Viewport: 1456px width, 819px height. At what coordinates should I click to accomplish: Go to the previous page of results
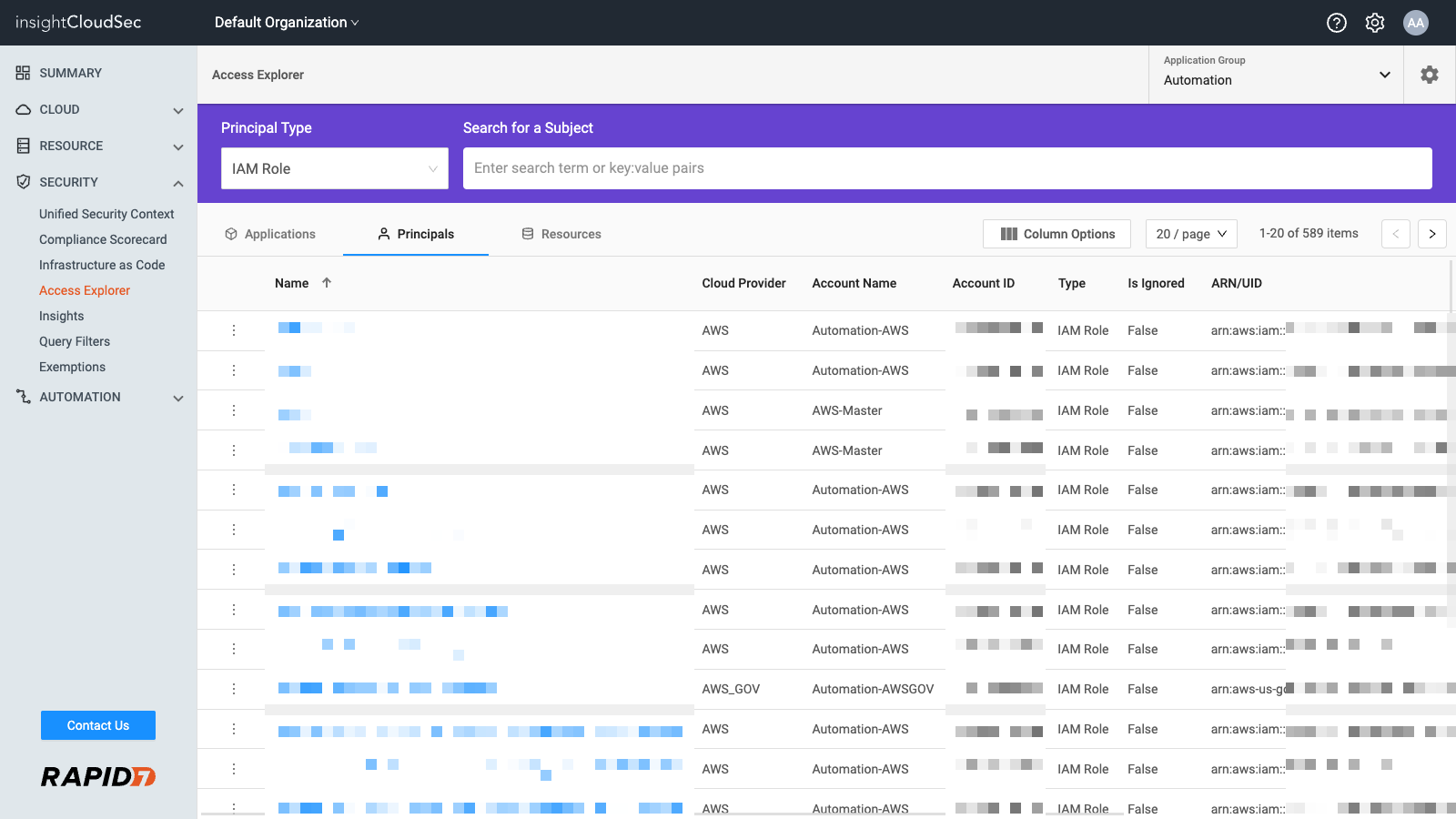click(x=1396, y=234)
